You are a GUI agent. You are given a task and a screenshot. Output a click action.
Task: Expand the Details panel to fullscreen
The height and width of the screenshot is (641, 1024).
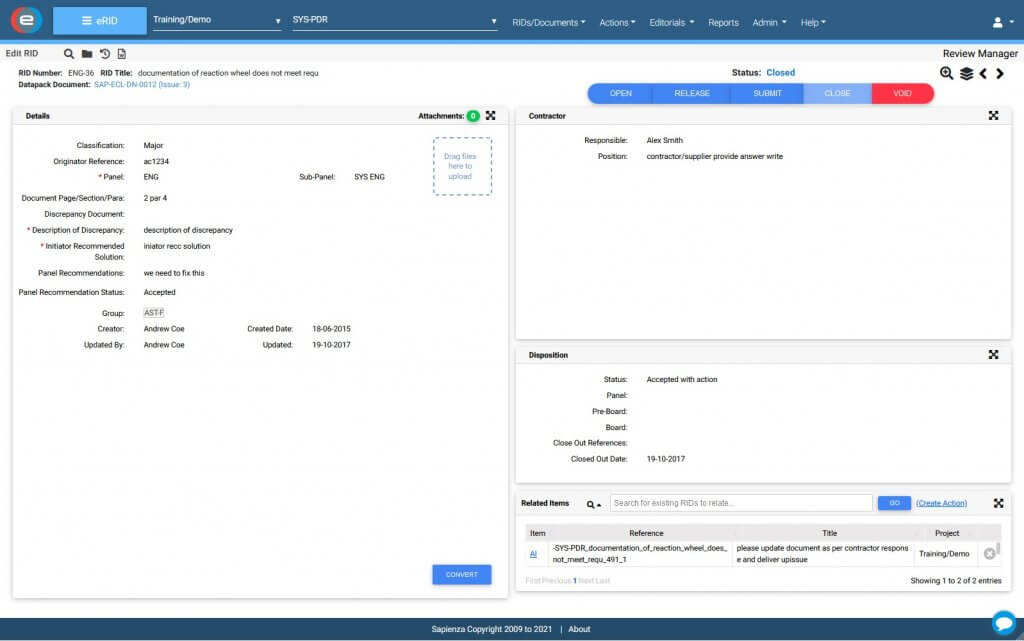tap(490, 116)
